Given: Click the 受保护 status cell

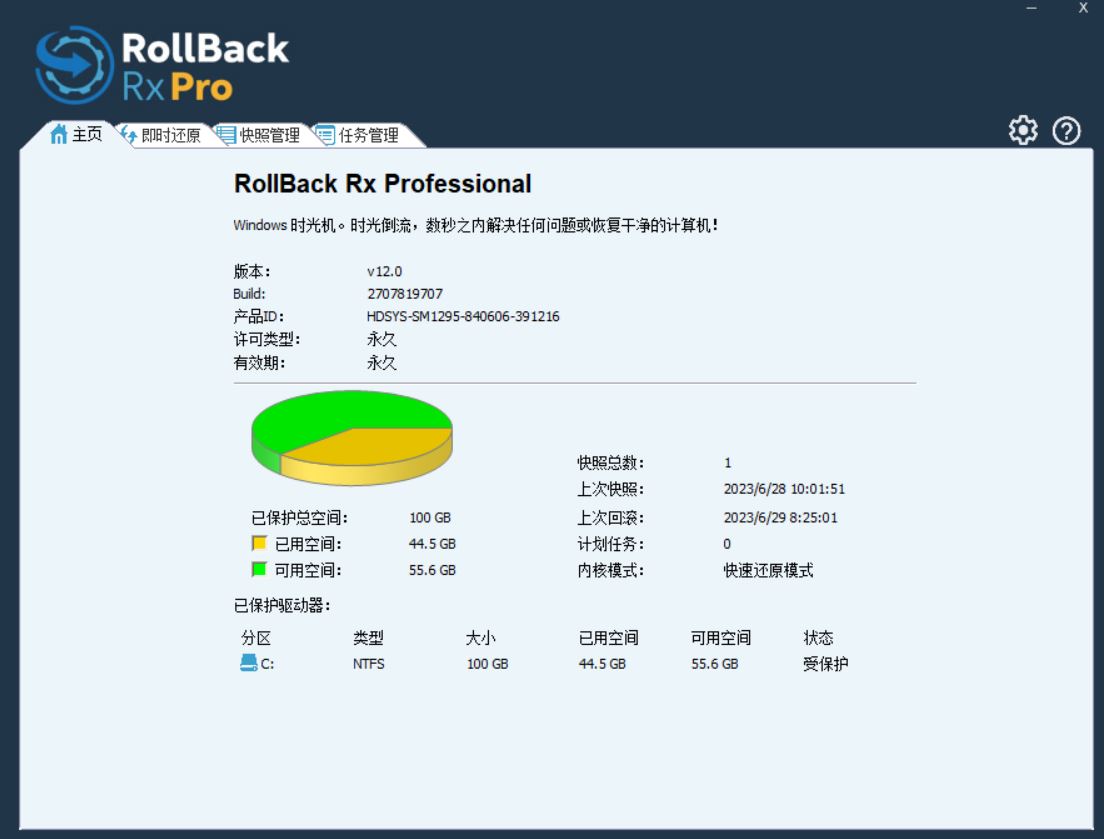Looking at the screenshot, I should 825,664.
